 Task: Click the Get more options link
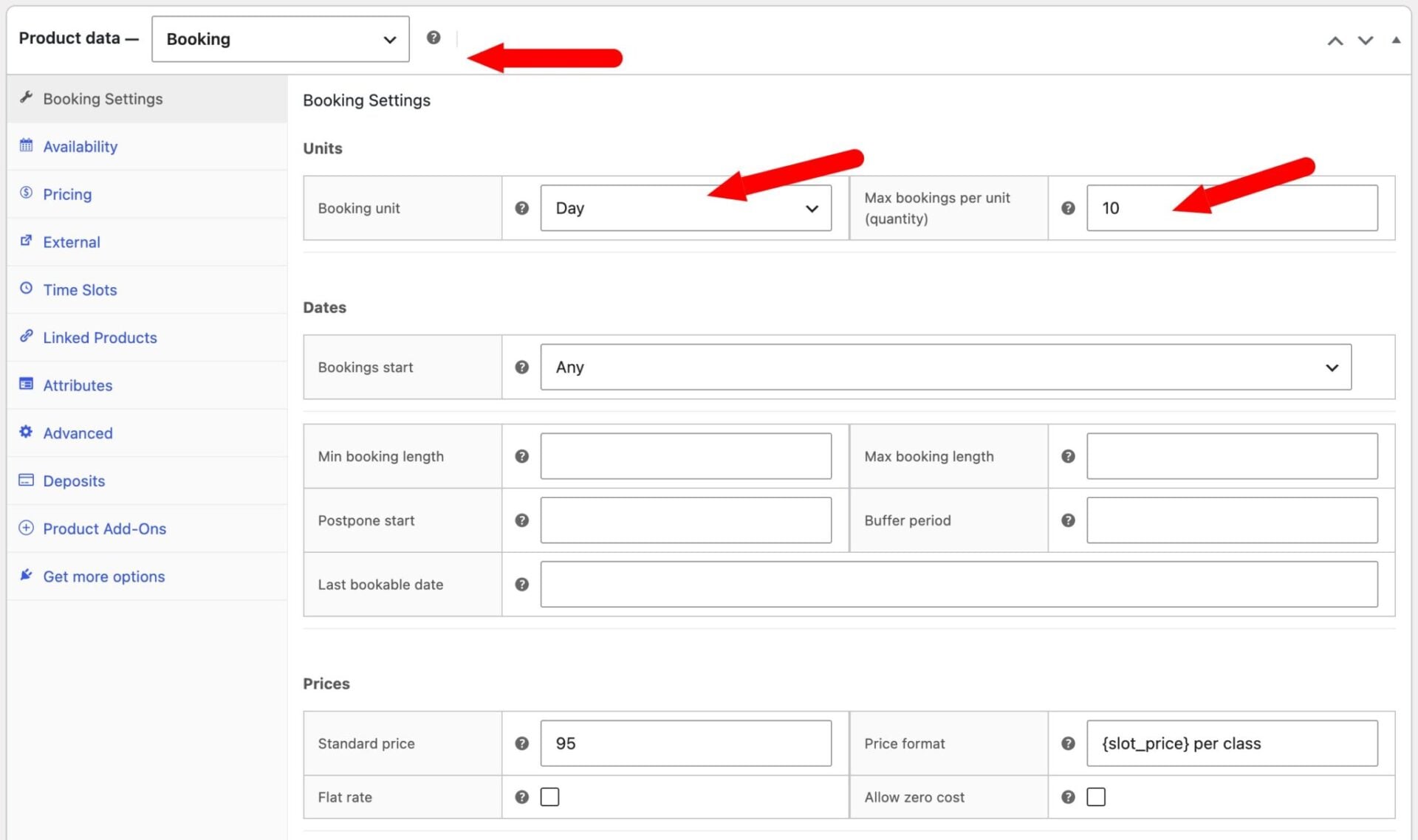point(147,576)
